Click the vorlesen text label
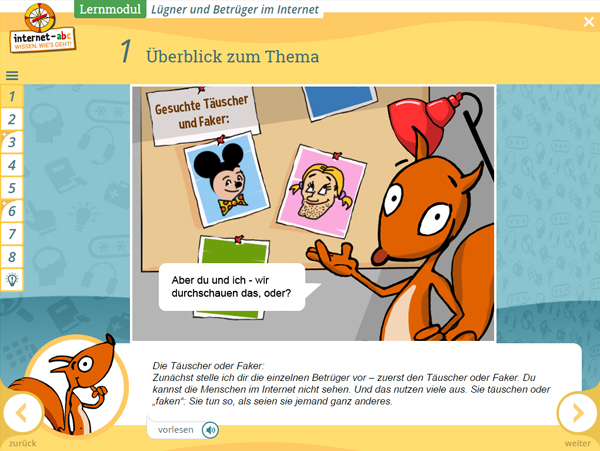The height and width of the screenshot is (451, 600). tap(176, 430)
